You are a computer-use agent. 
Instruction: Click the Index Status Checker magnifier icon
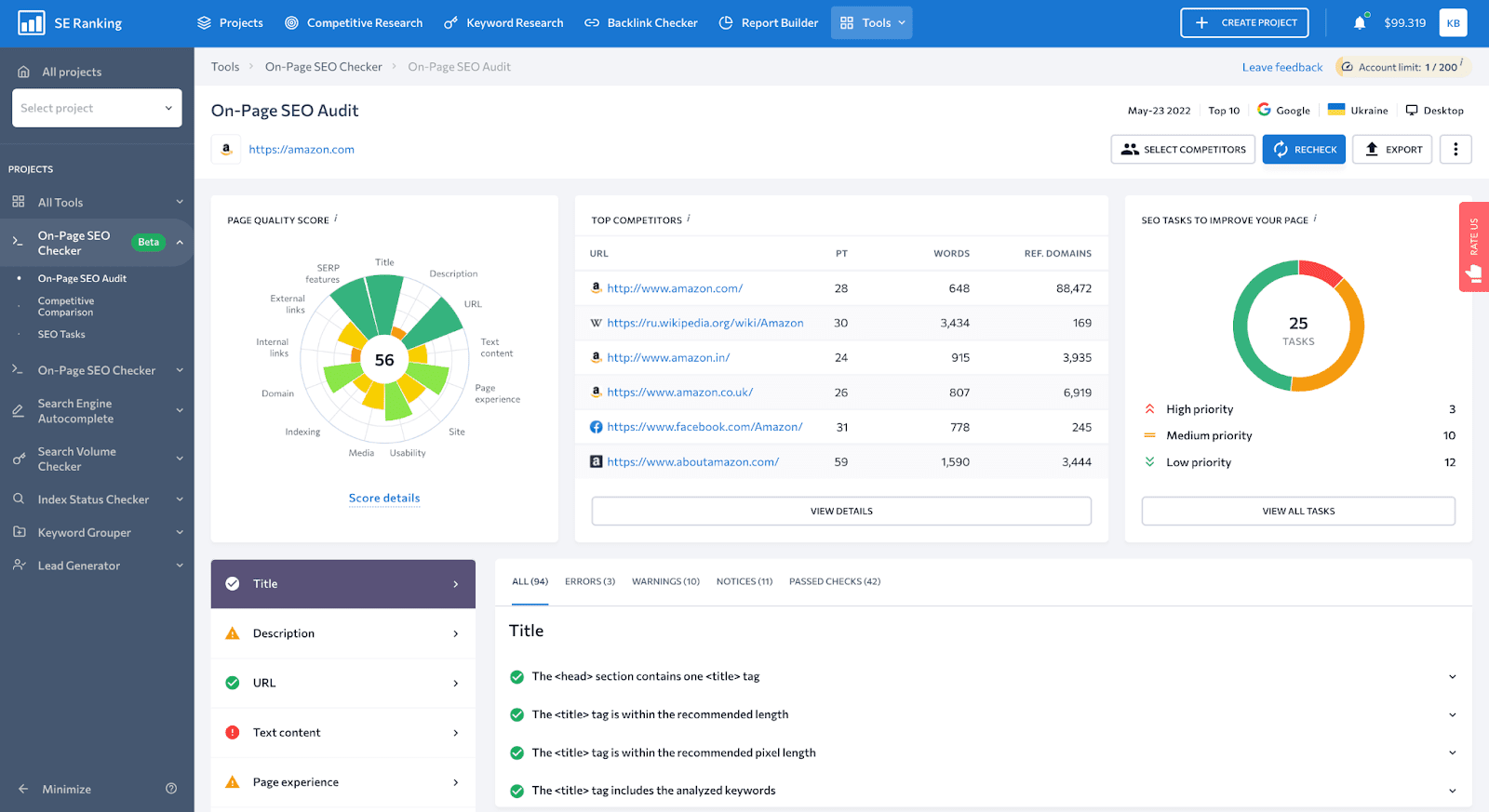coord(19,499)
